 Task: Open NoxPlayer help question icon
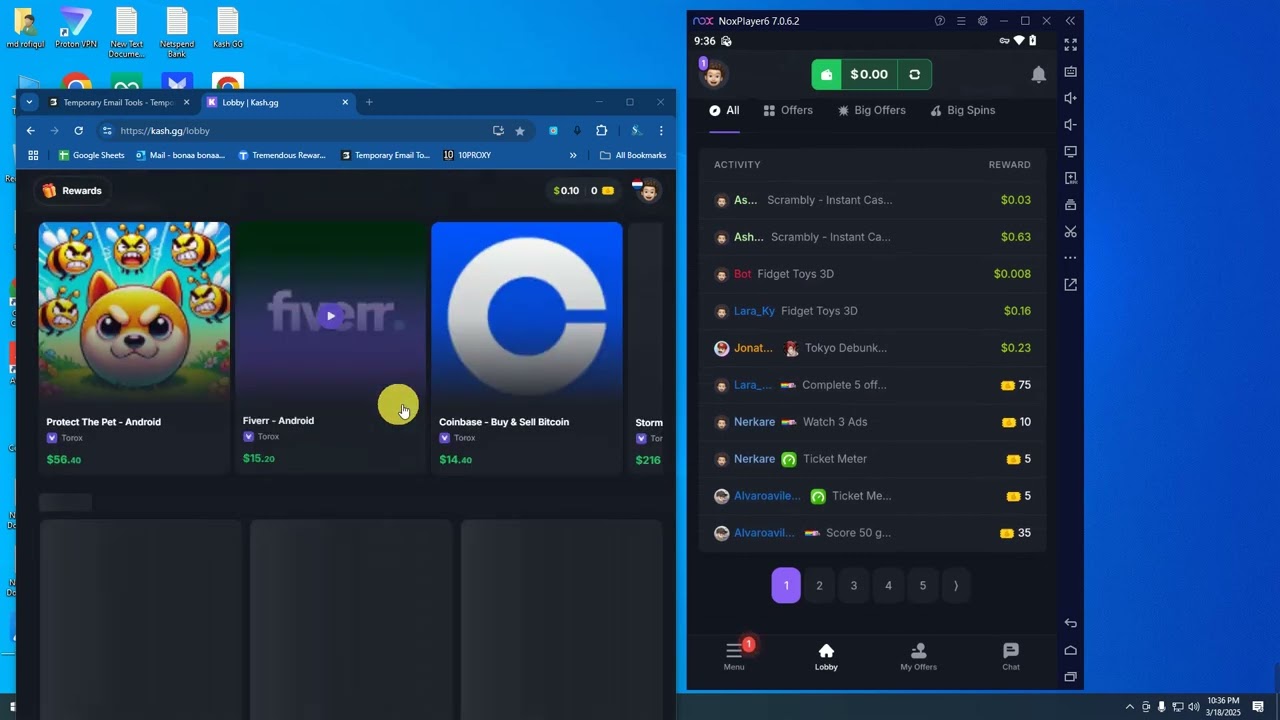point(940,21)
